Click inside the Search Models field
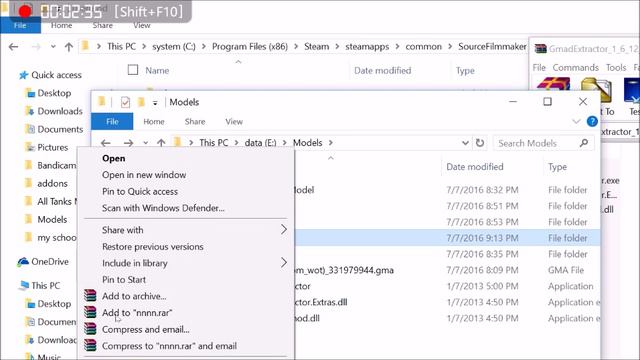Viewport: 640px width, 360px height. point(535,143)
